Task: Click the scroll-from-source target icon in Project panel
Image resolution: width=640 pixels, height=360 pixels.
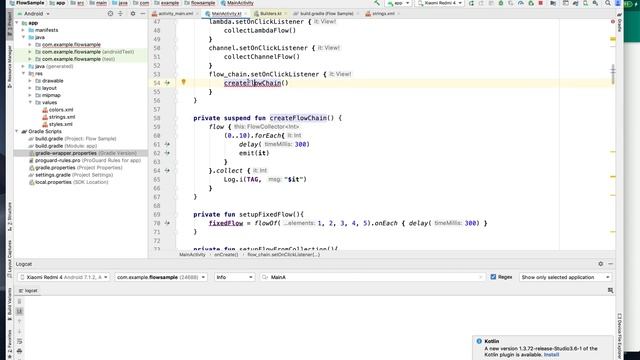Action: point(110,13)
